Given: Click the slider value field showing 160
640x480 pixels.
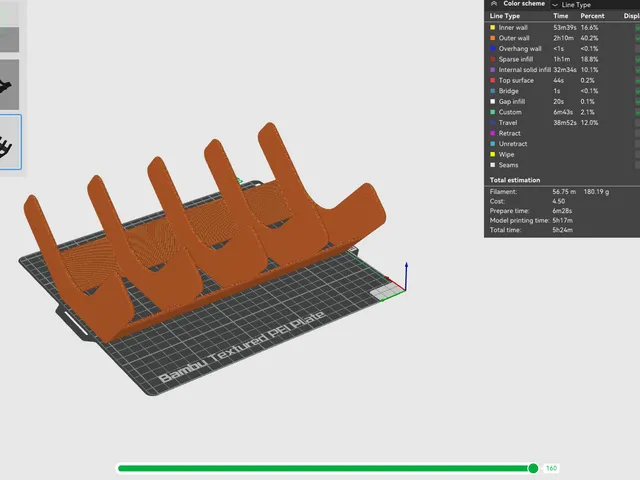Looking at the screenshot, I should point(551,468).
